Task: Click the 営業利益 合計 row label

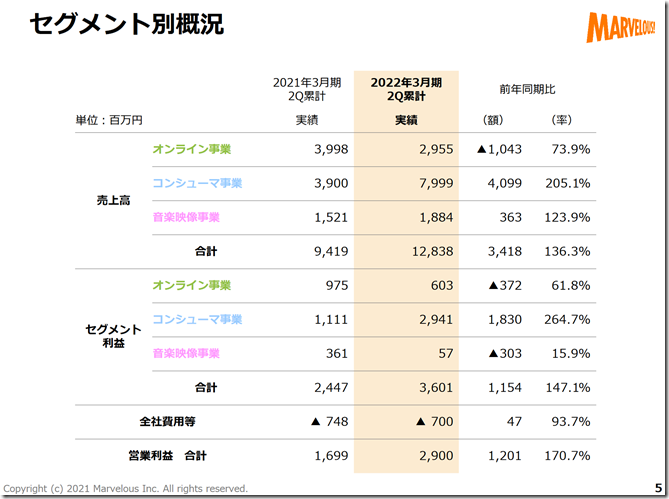Action: (167, 455)
